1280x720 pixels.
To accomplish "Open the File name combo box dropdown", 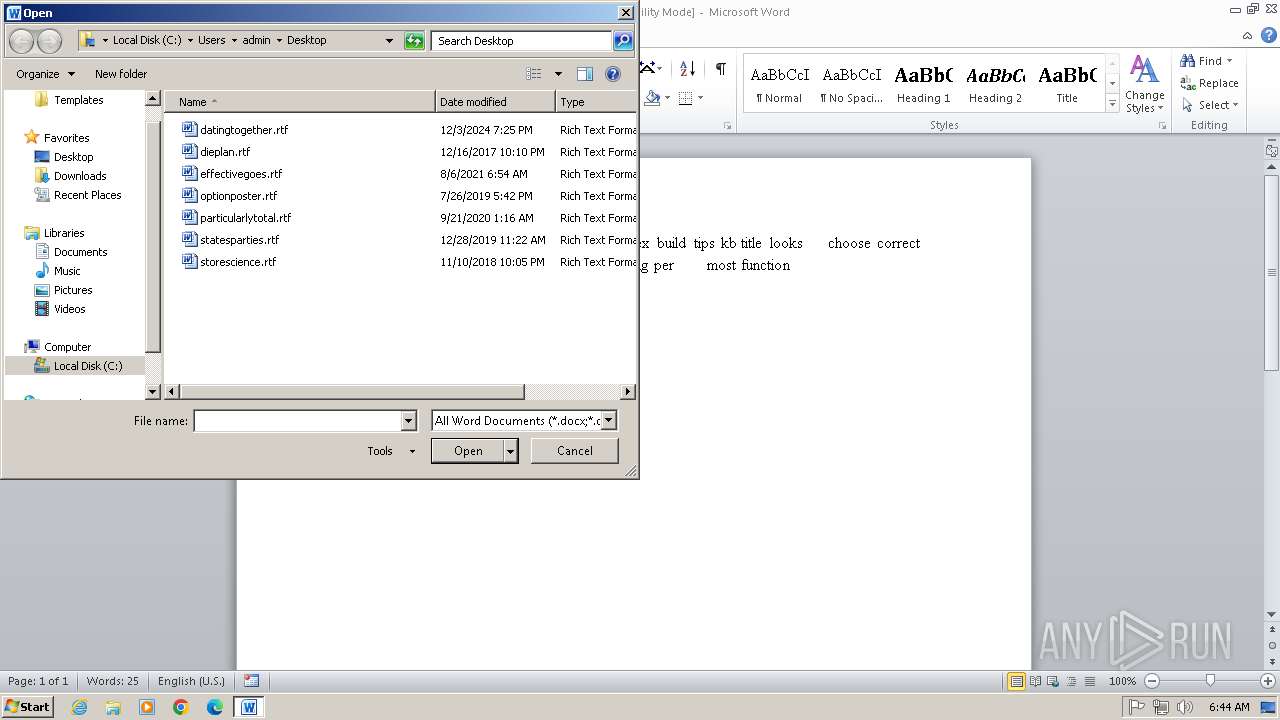I will click(x=408, y=421).
